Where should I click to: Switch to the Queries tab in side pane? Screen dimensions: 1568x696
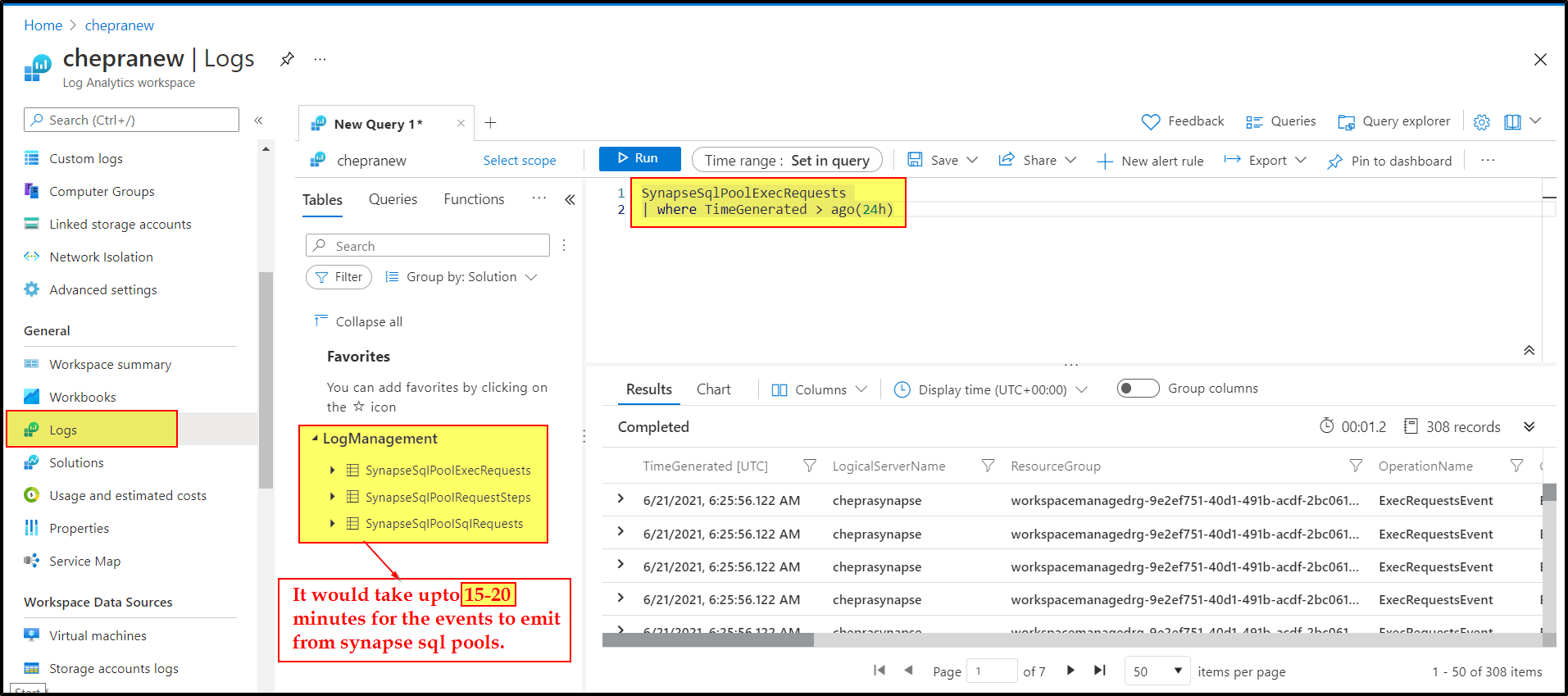pos(393,199)
